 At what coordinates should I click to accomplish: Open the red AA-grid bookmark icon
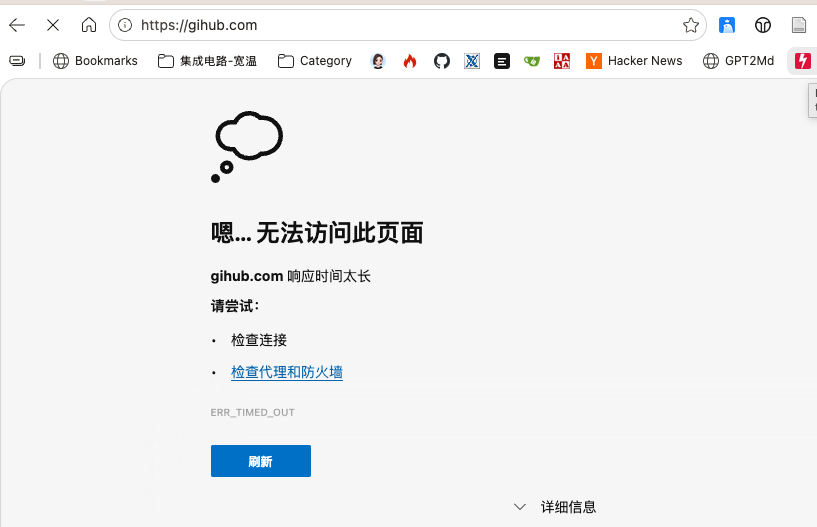pos(562,61)
